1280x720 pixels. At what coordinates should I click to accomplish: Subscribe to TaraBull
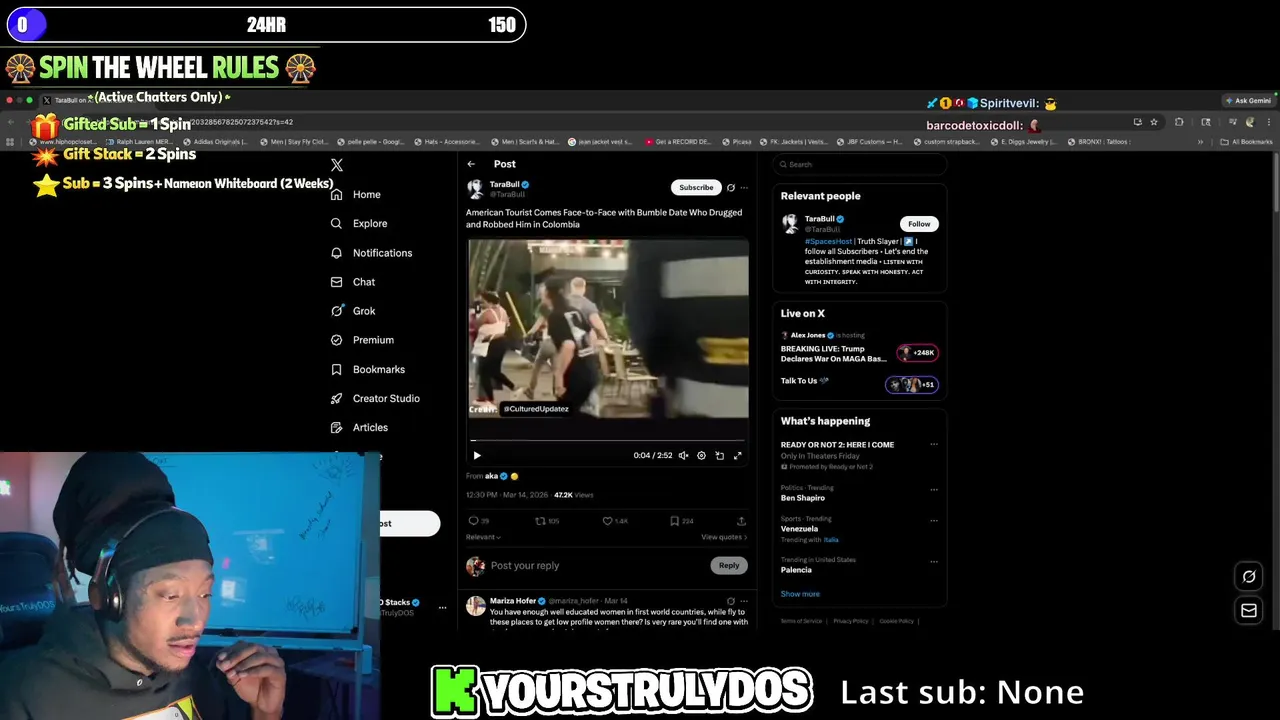(x=696, y=187)
